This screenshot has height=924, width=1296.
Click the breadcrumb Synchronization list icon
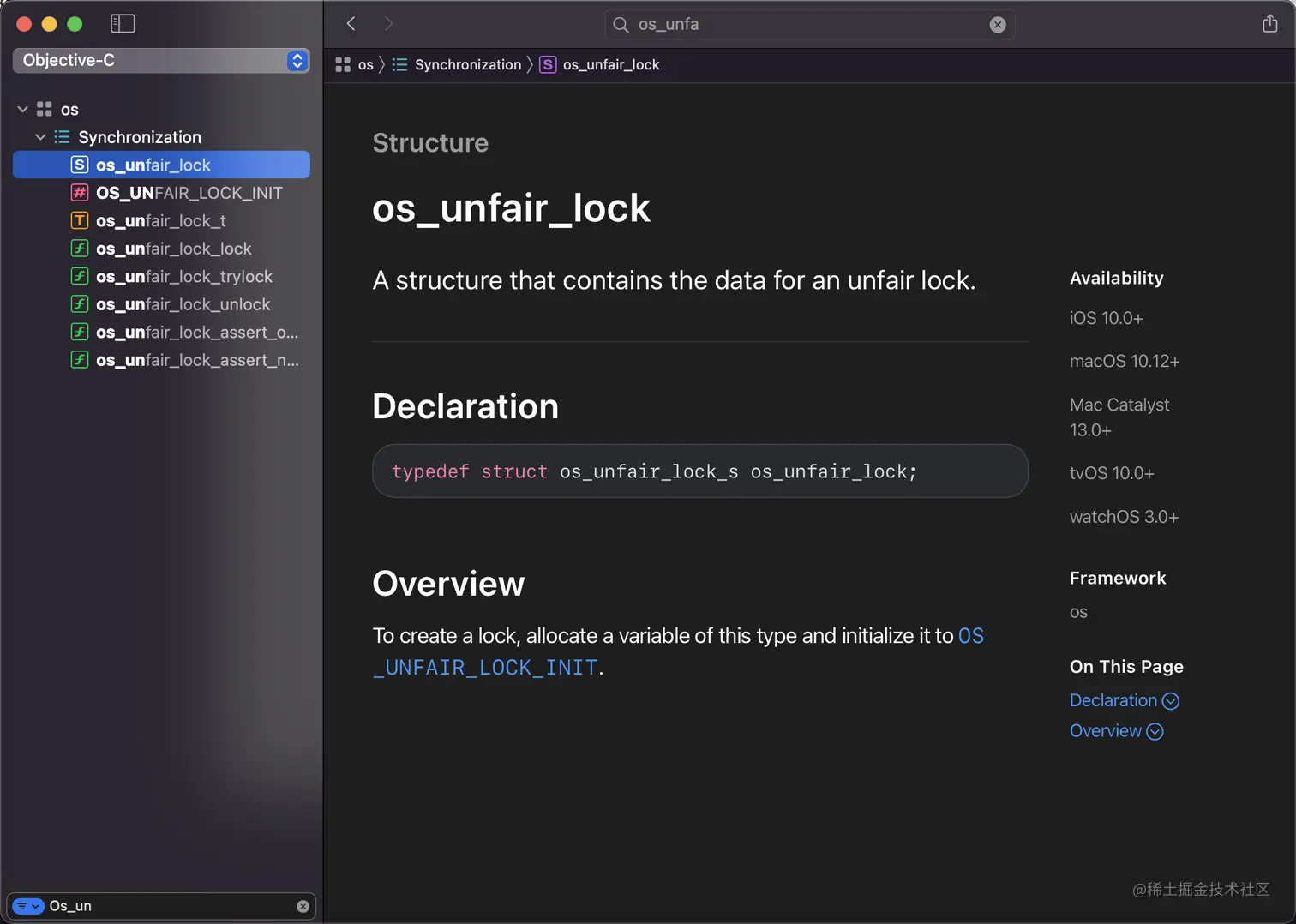(399, 64)
